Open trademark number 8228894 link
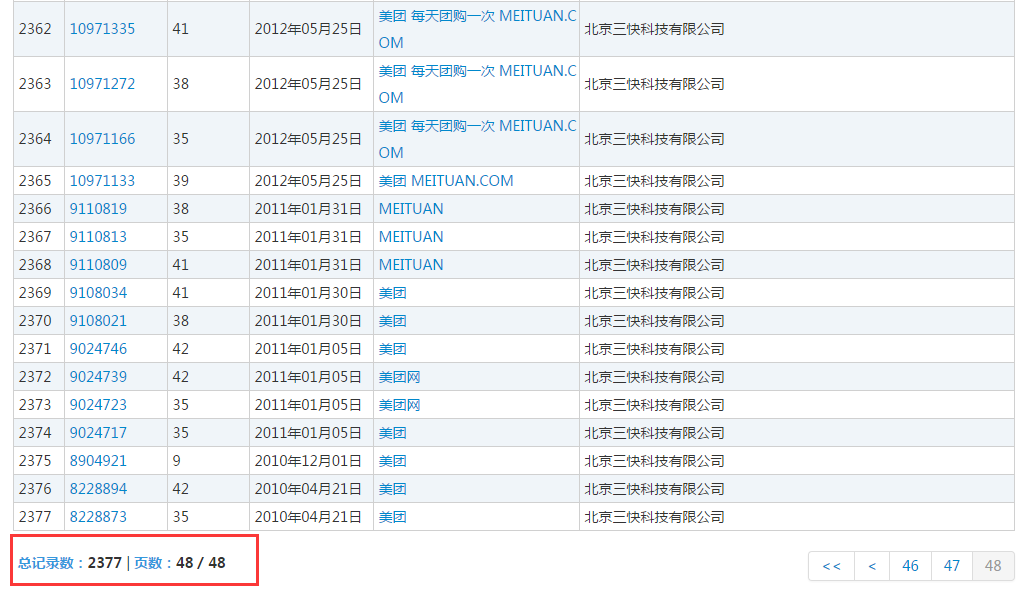This screenshot has height=602, width=1020. pos(98,489)
